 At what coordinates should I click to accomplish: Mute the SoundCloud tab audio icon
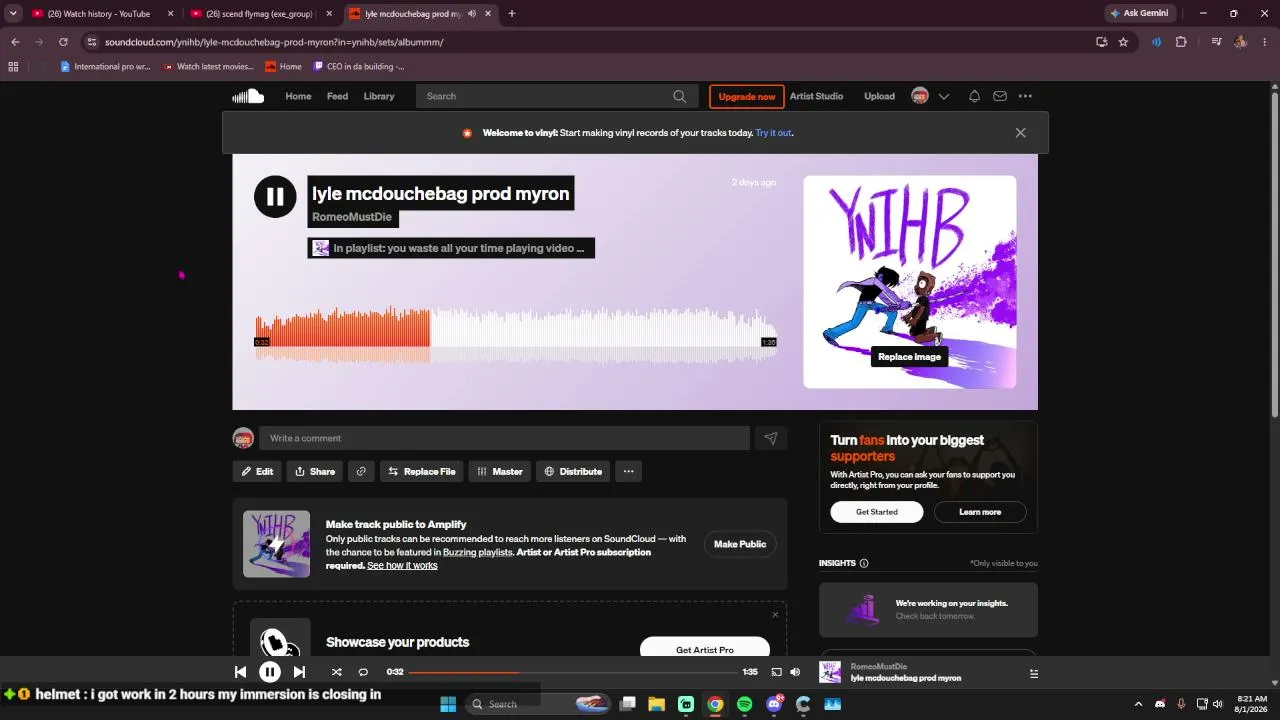coord(472,14)
